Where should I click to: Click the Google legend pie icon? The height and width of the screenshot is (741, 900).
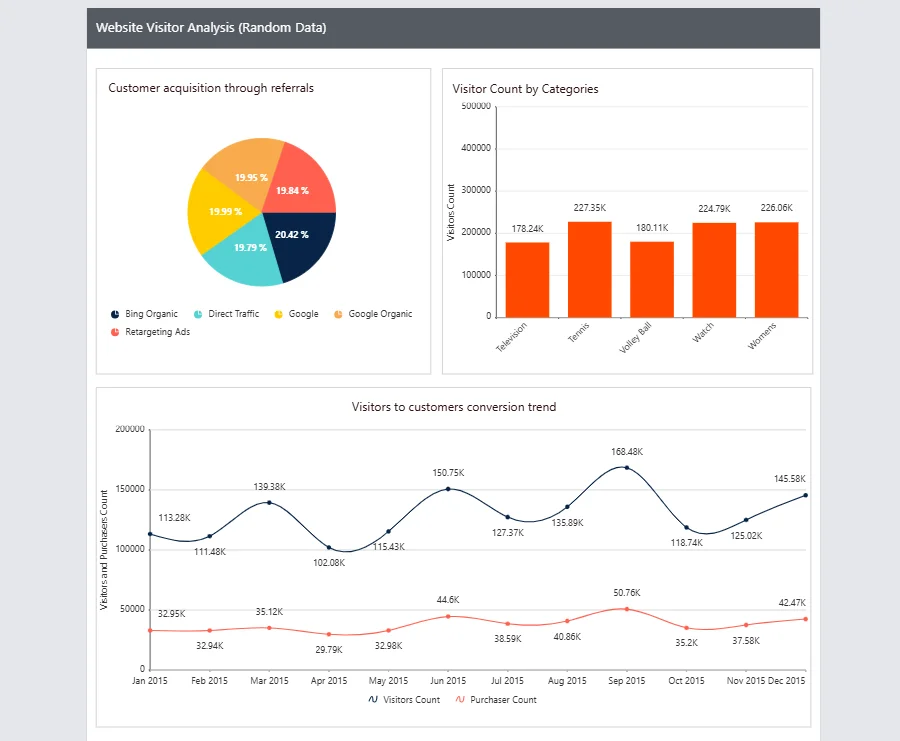tap(278, 314)
